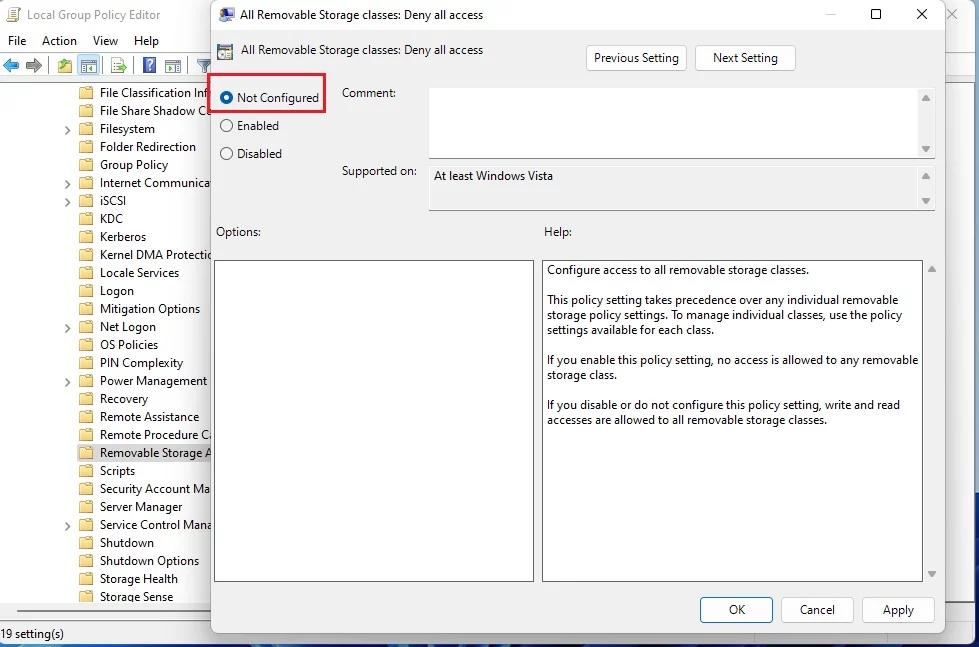Image resolution: width=979 pixels, height=647 pixels.
Task: Toggle the Show/Hide Console Tree toolbar icon
Action: 89,65
